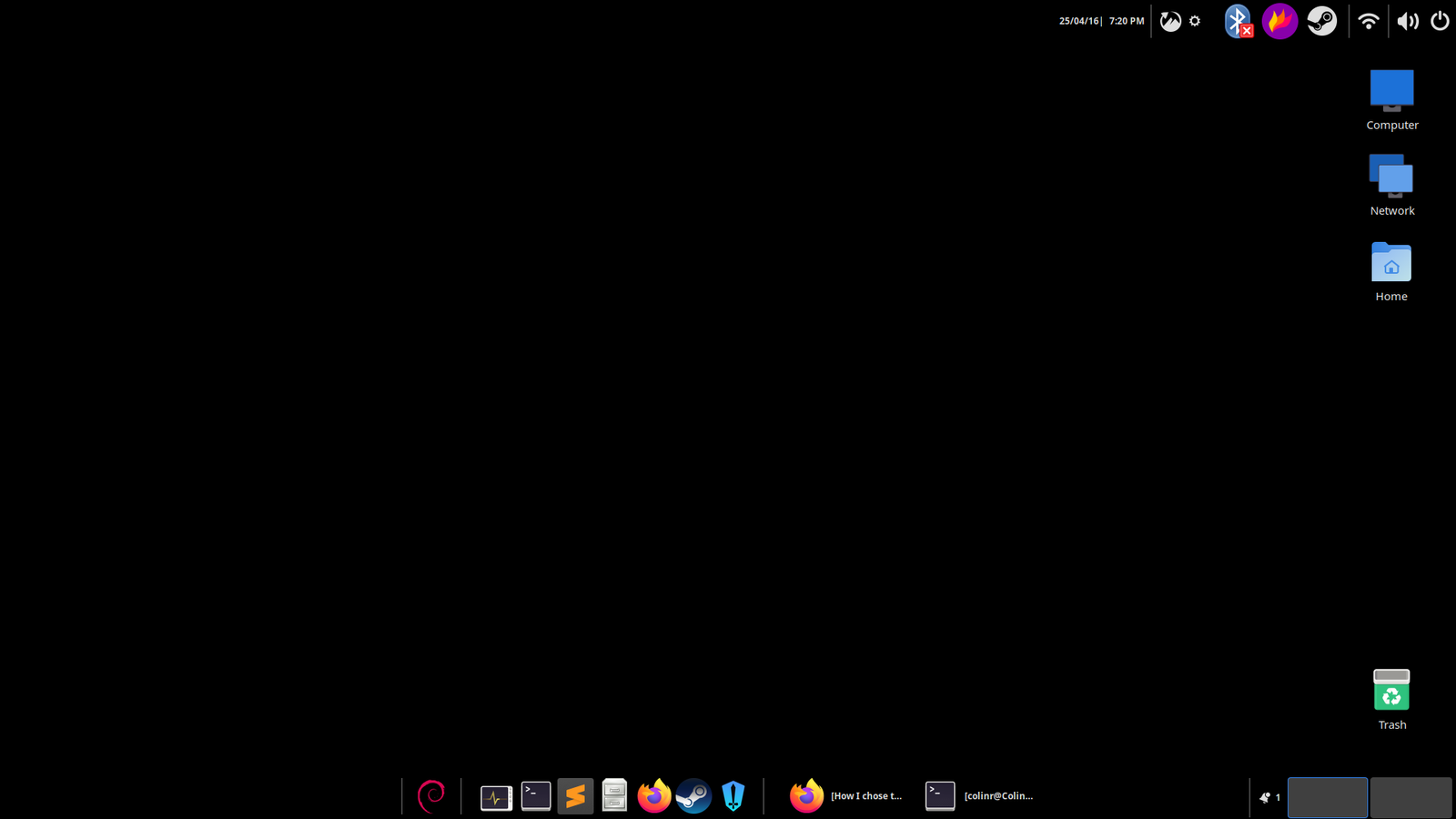Open the system monitor from the taskbar
The image size is (1456, 819).
[x=496, y=795]
